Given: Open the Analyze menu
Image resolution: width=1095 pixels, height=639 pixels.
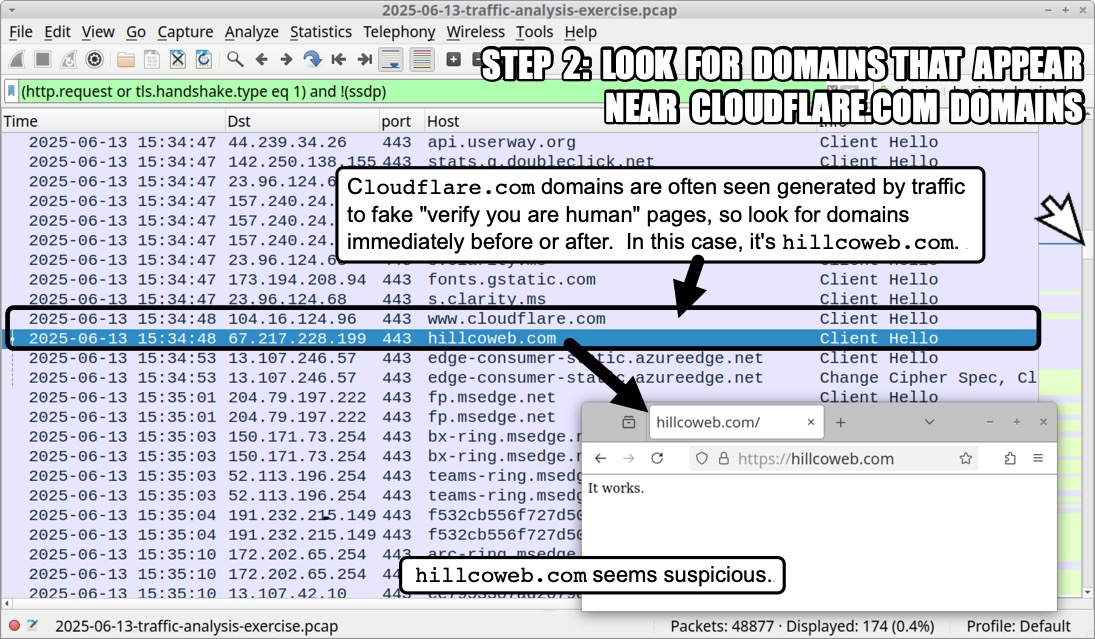Looking at the screenshot, I should click(251, 32).
